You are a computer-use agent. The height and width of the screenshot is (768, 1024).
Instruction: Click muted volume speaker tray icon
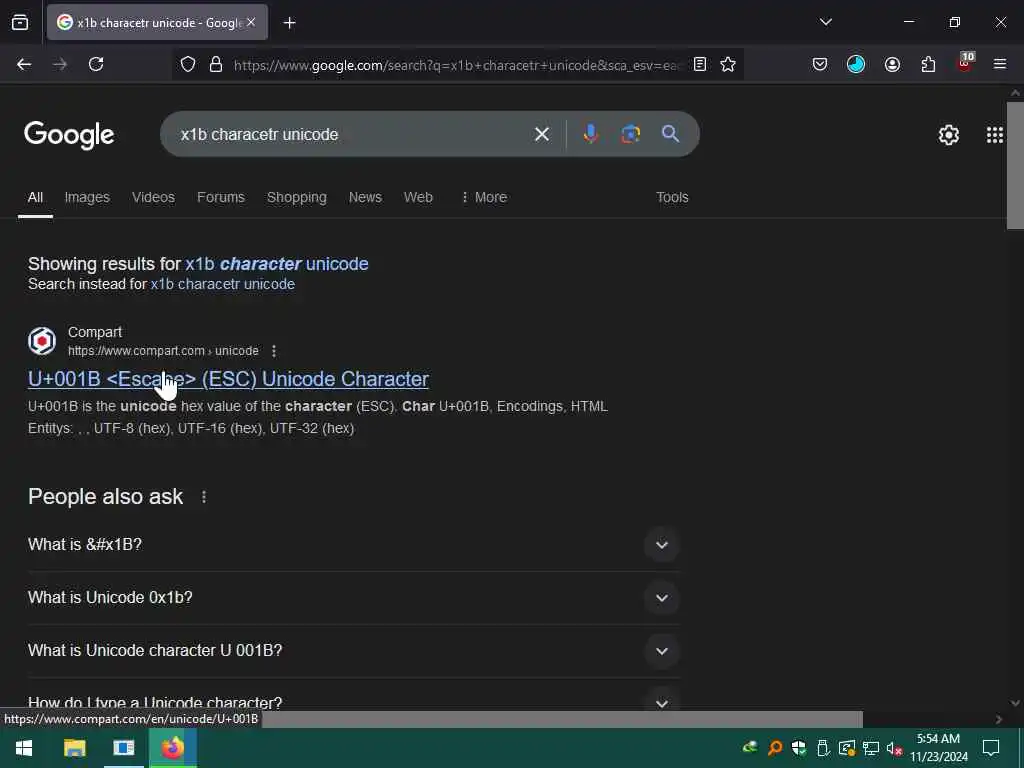893,748
